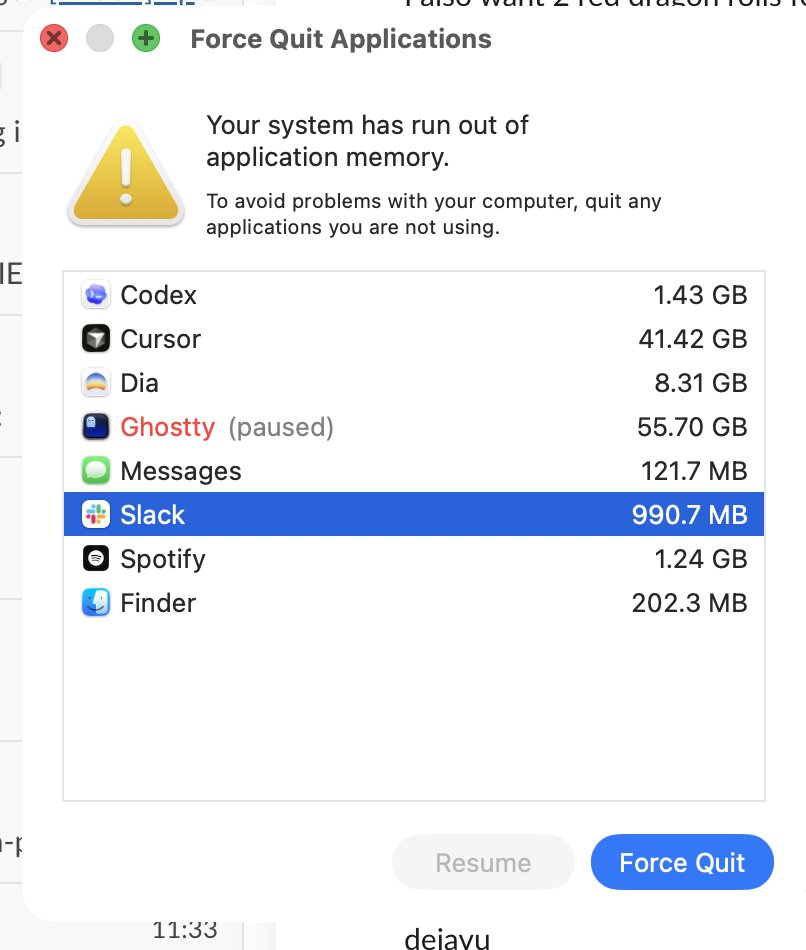Click the 41.42 GB memory value

pyautogui.click(x=693, y=339)
